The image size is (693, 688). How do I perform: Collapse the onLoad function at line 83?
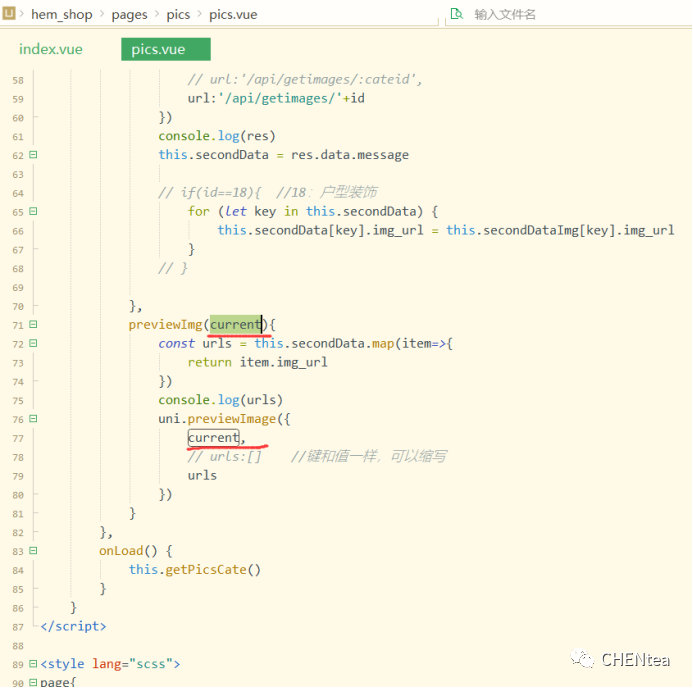[x=33, y=551]
